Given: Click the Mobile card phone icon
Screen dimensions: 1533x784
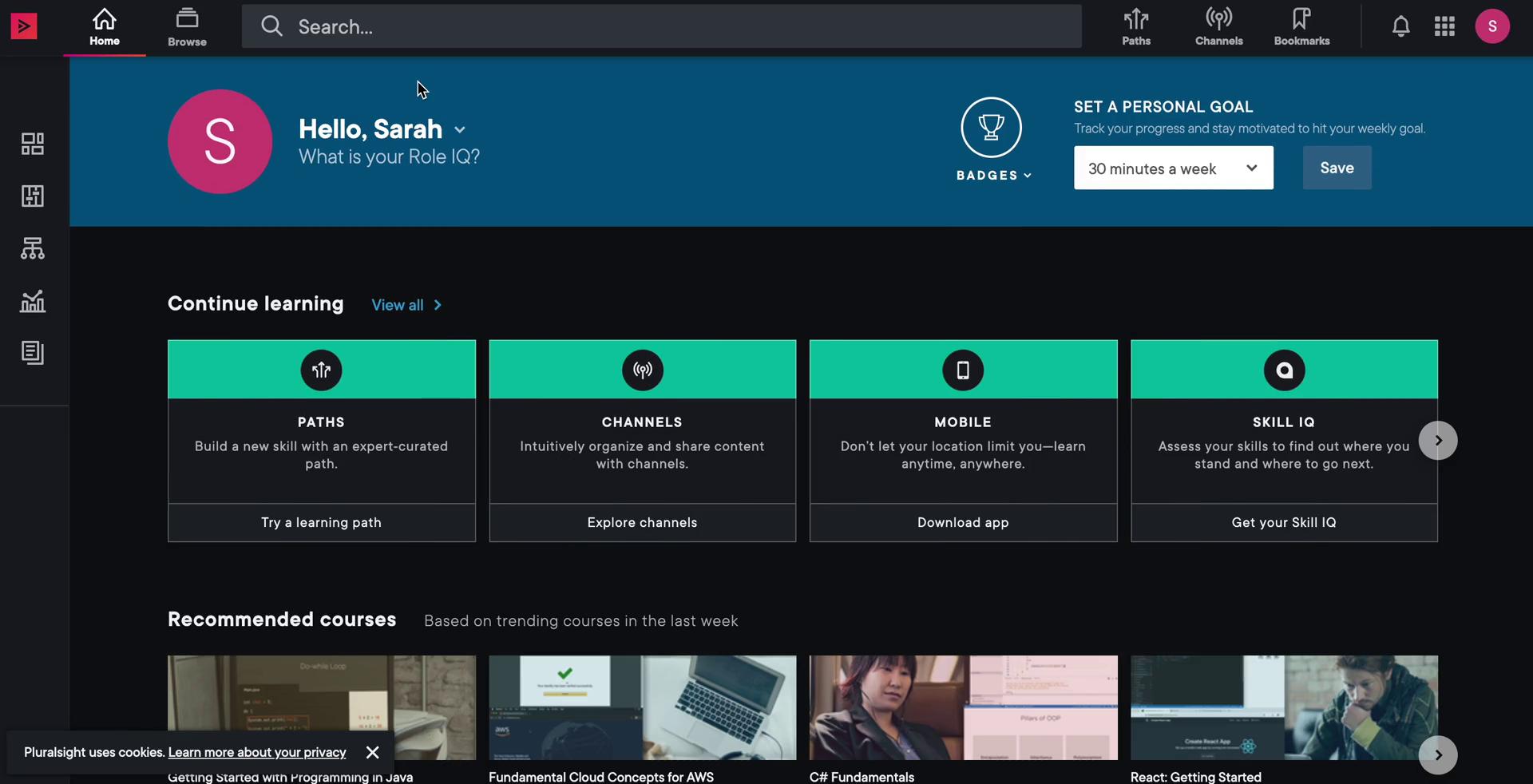Looking at the screenshot, I should [963, 370].
